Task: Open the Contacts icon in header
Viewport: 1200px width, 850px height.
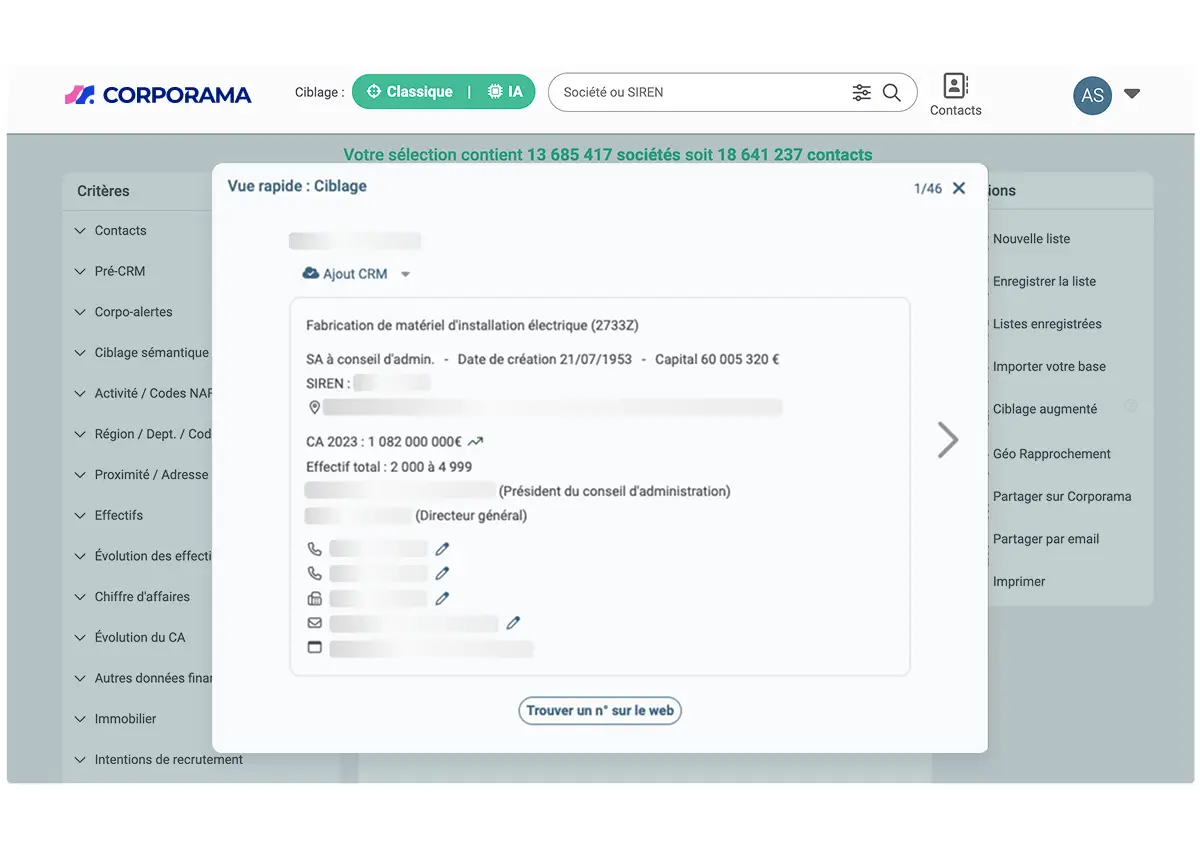Action: [x=956, y=95]
